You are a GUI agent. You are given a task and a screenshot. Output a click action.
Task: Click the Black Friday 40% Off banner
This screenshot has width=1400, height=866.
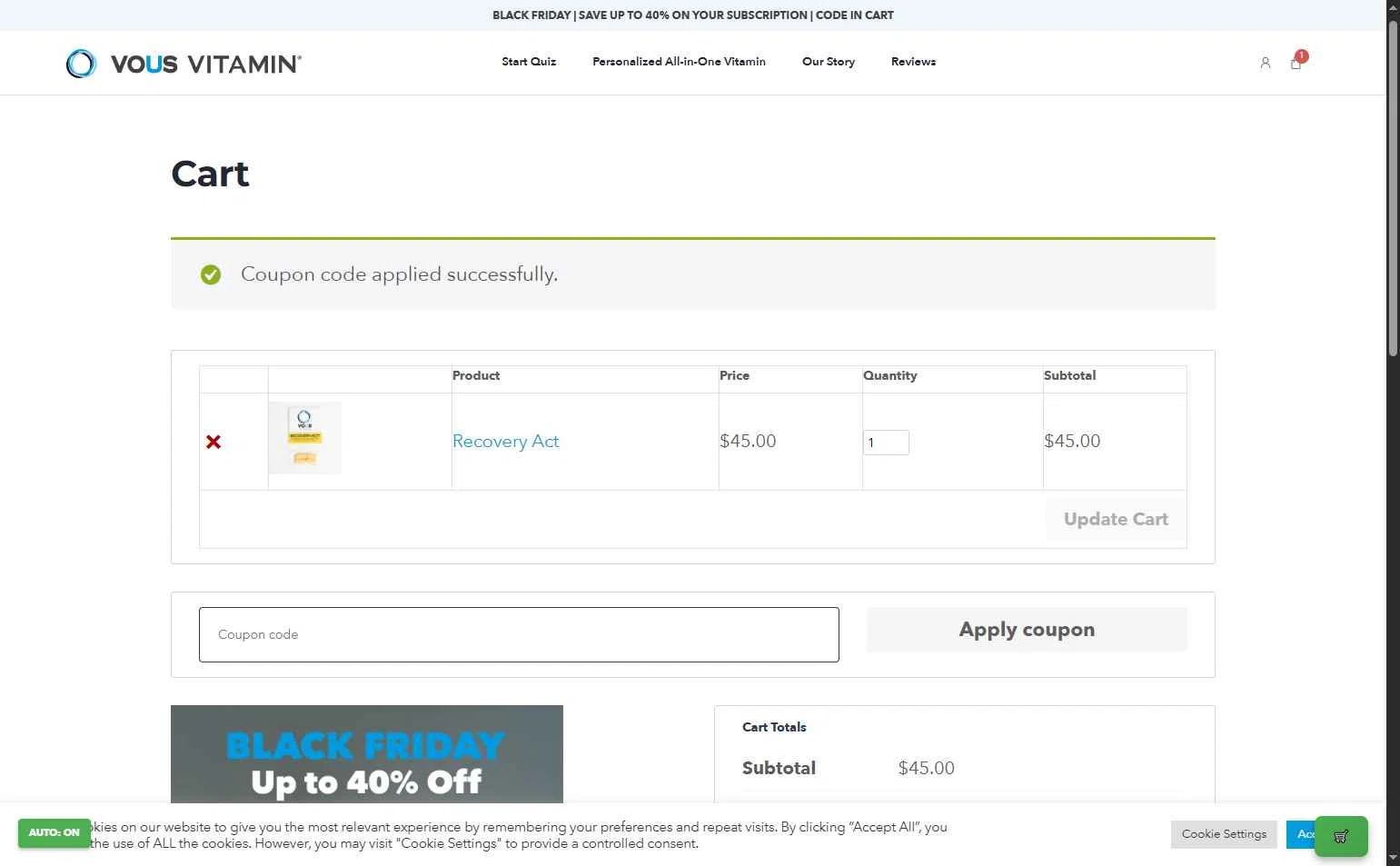tap(367, 754)
